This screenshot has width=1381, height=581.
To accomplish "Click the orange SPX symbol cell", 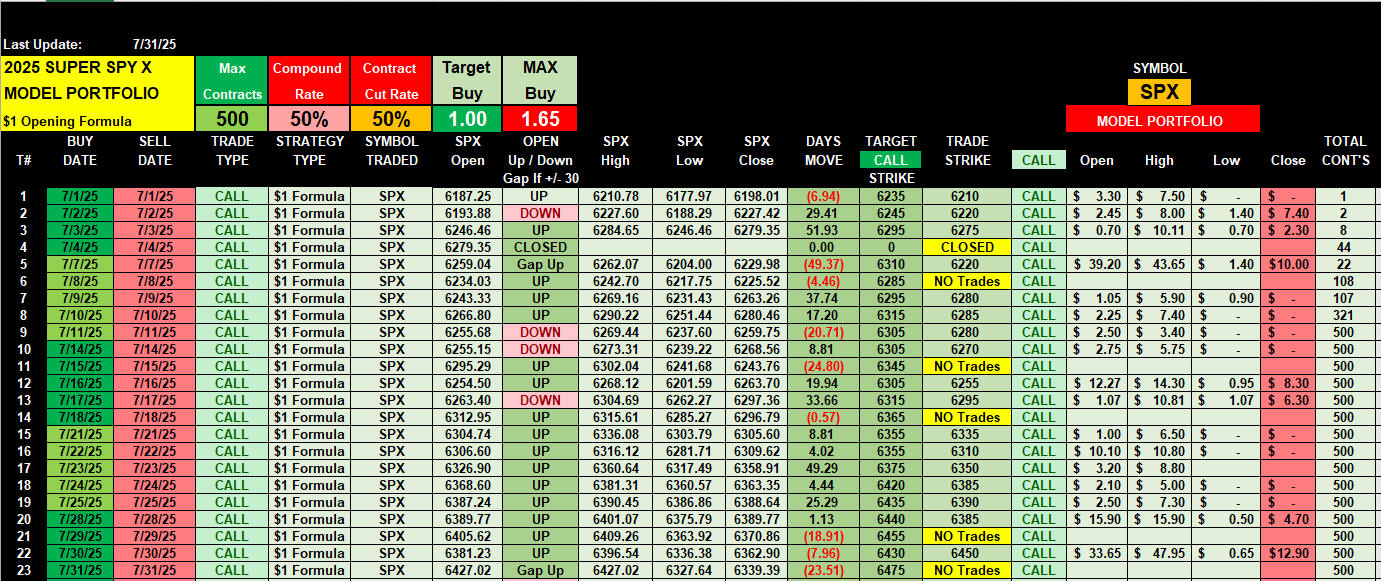I will [x=1160, y=92].
